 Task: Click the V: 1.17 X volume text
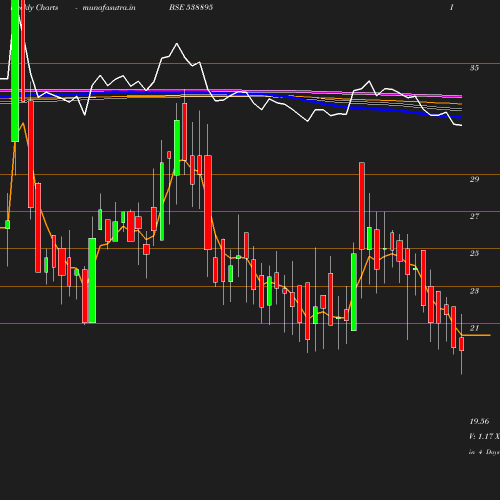click(484, 436)
